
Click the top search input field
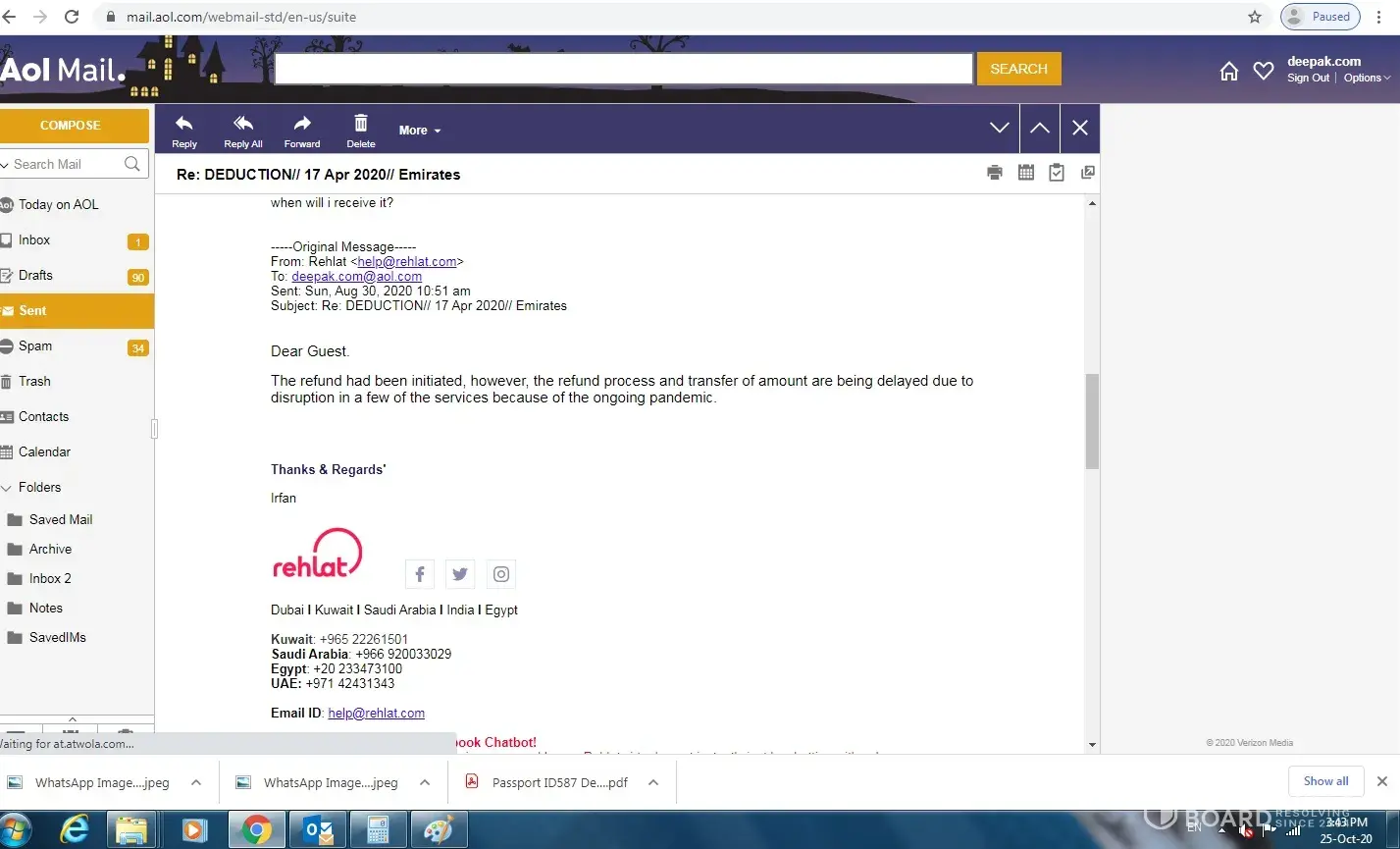[623, 69]
